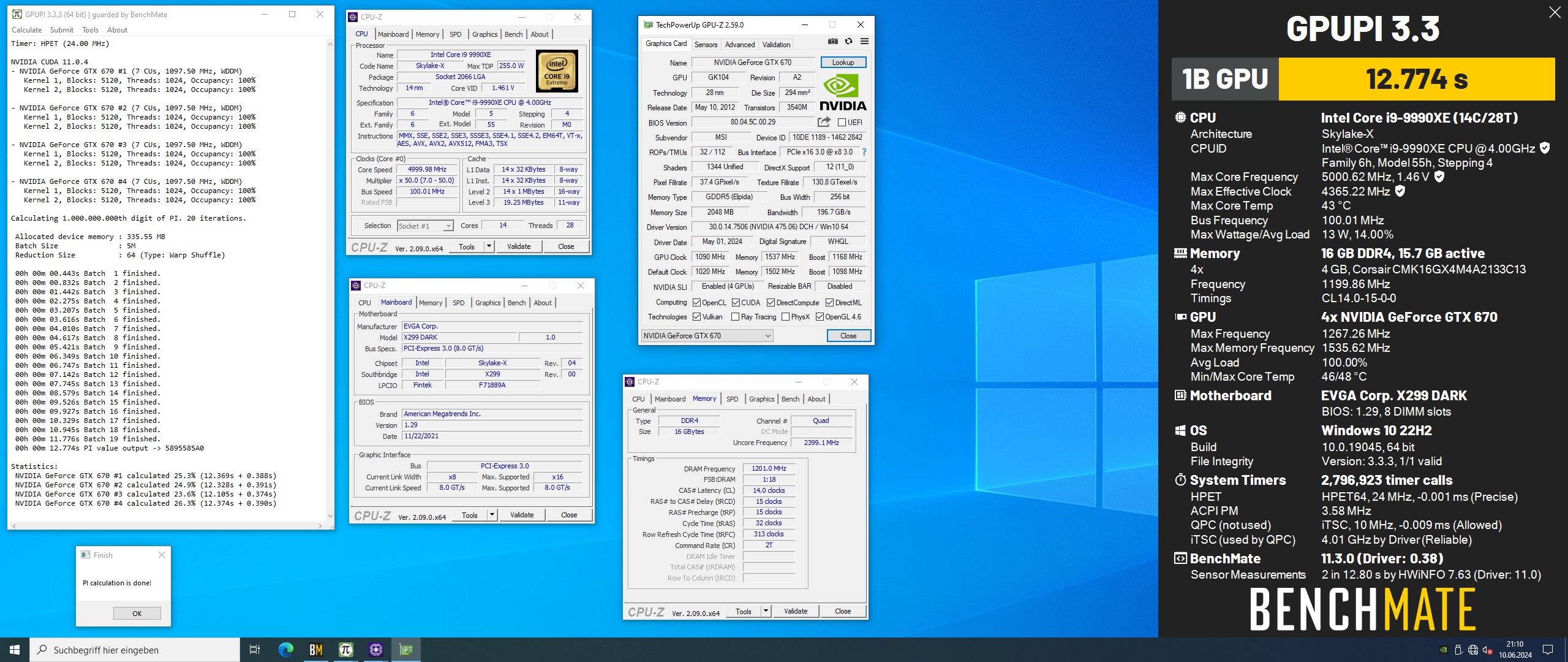Click GPUPI horizontal scrollbar left arrow
1568x662 pixels.
(13, 526)
